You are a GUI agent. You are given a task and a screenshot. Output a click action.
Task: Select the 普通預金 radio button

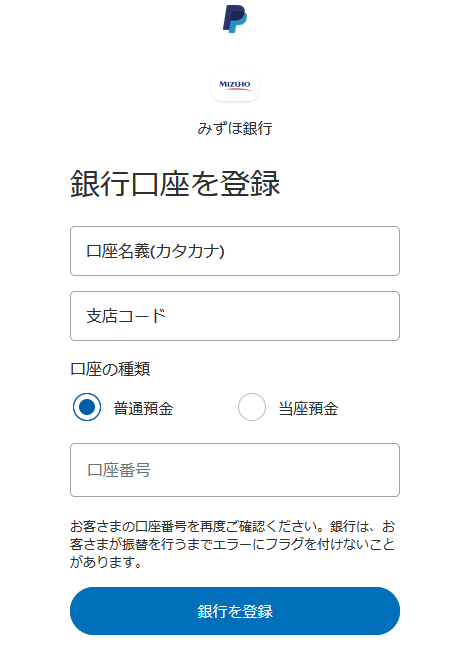click(87, 407)
